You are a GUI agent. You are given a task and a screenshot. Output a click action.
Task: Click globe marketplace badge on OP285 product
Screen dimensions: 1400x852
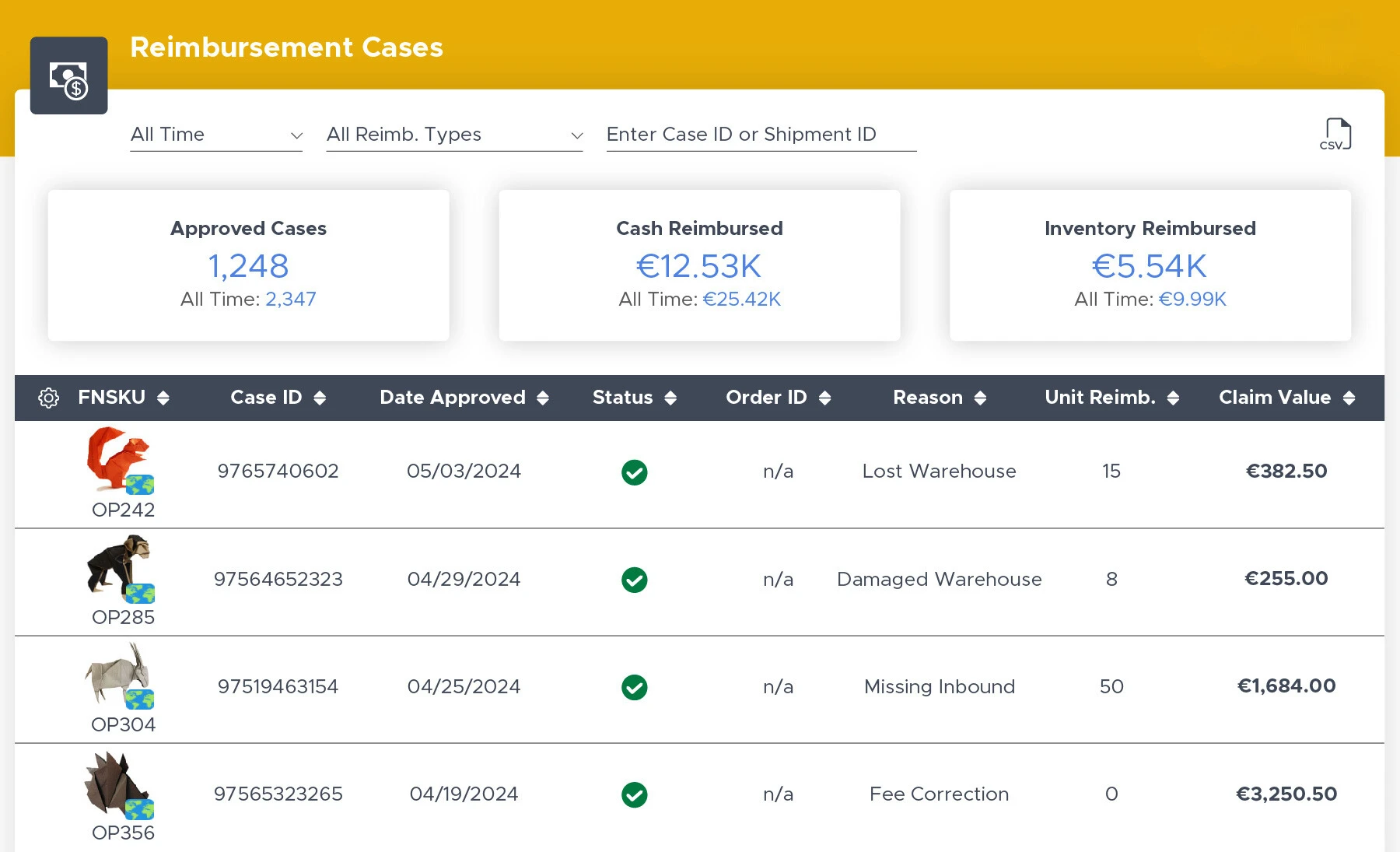[140, 593]
